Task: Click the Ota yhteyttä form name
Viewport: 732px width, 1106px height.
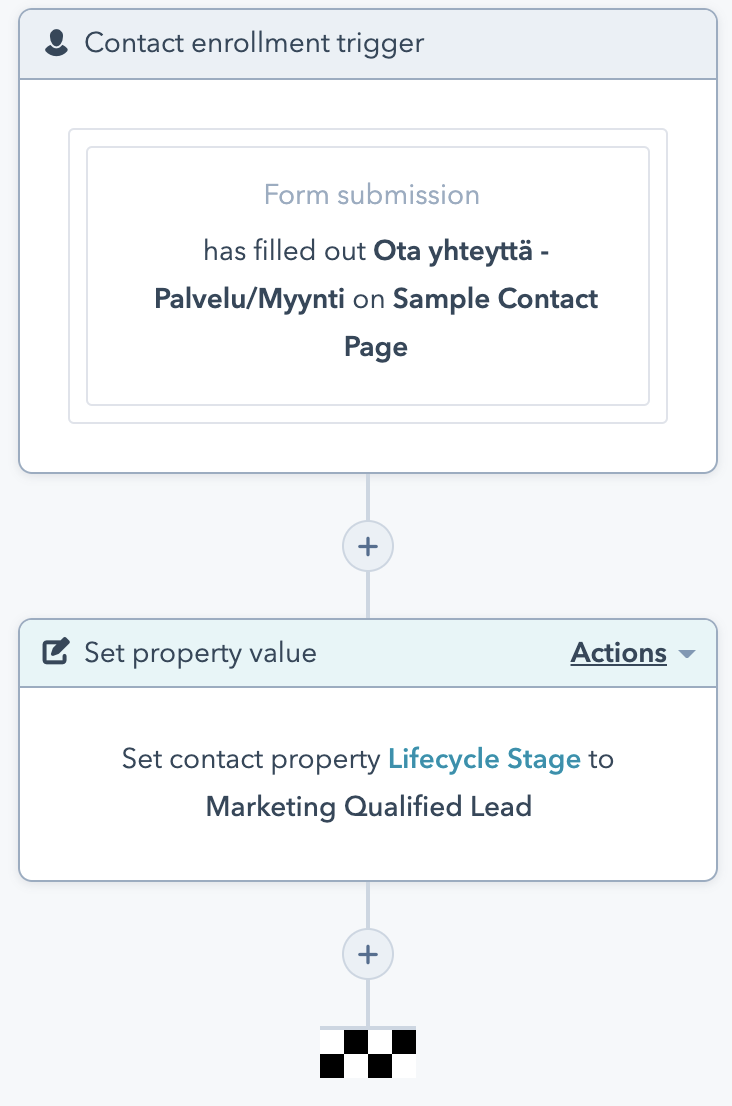Action: tap(461, 250)
